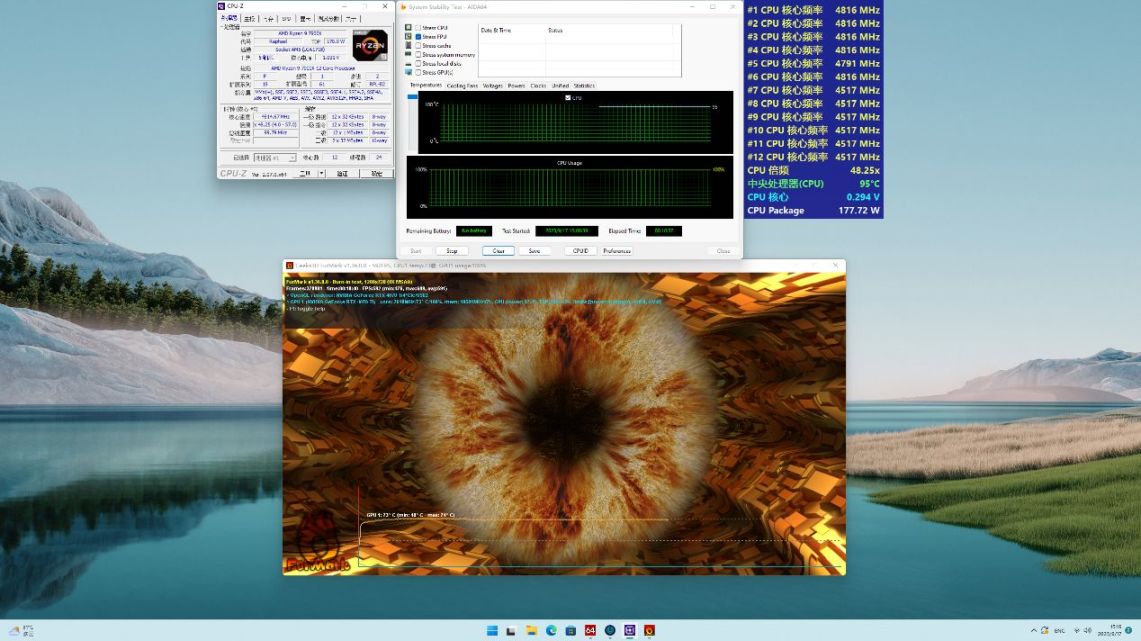Click the Stress cache row icon in AIDA64
The image size is (1141, 641).
(x=408, y=45)
